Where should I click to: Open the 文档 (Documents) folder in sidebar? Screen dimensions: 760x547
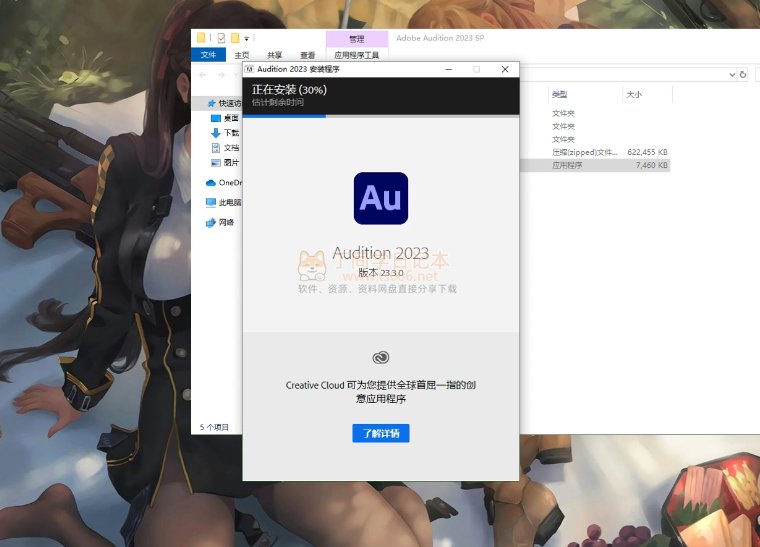(x=230, y=148)
